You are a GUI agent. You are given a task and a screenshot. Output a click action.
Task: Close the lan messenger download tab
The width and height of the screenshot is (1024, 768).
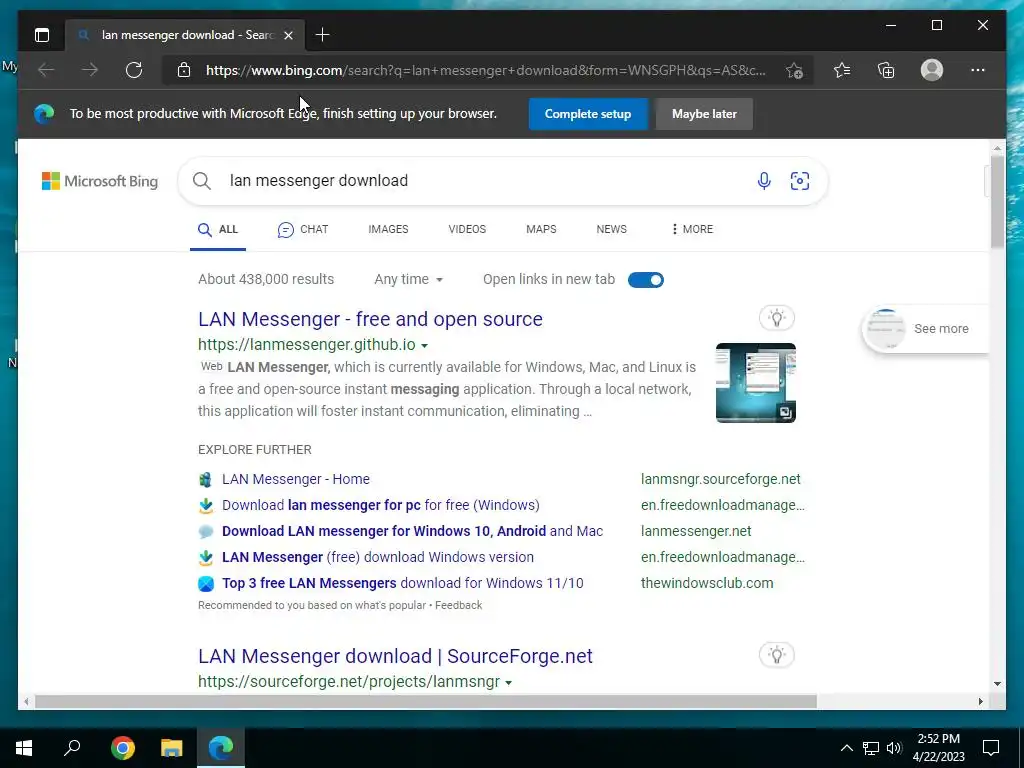(x=288, y=35)
